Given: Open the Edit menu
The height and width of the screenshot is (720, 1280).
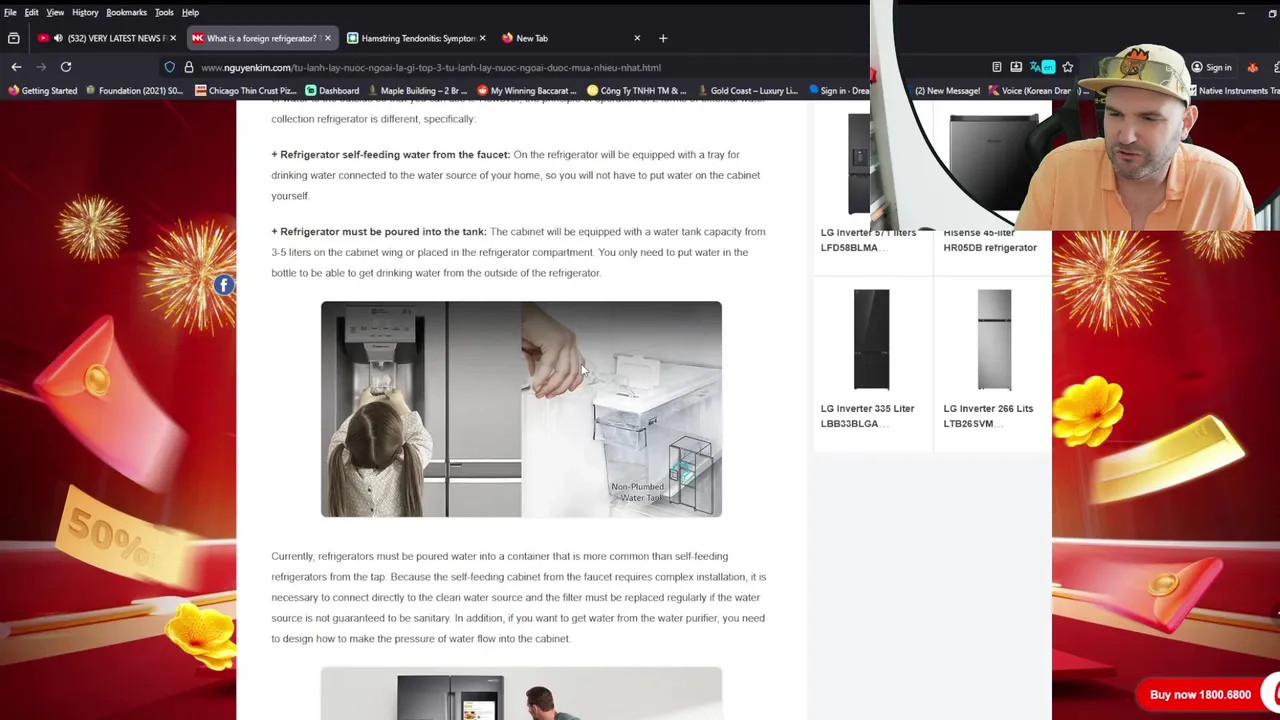Looking at the screenshot, I should coord(32,12).
